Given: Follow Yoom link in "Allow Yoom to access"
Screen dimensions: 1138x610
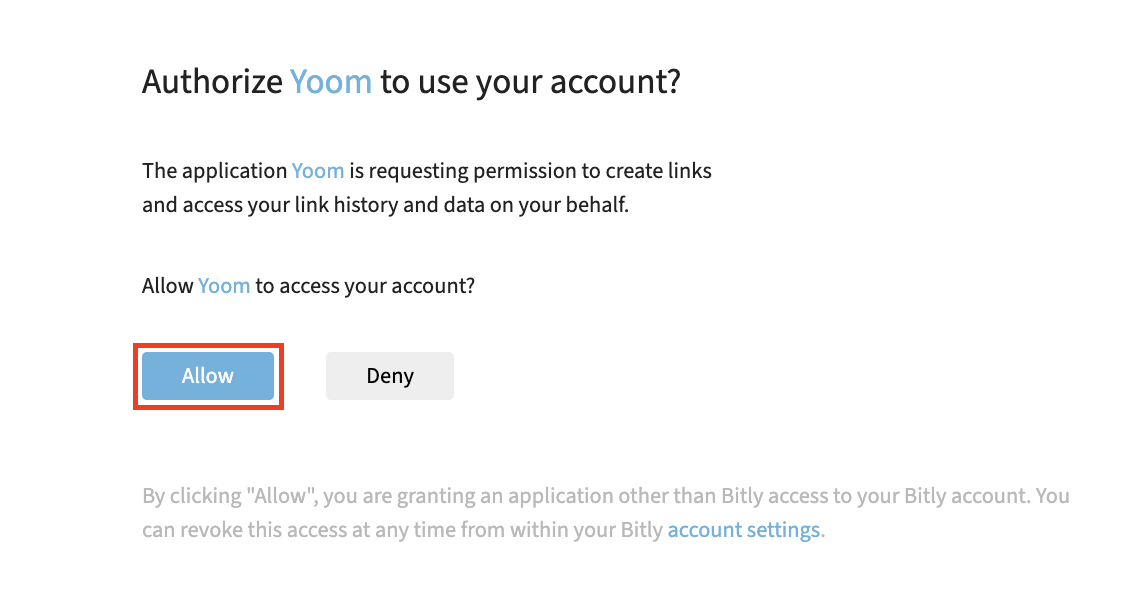Looking at the screenshot, I should (224, 286).
